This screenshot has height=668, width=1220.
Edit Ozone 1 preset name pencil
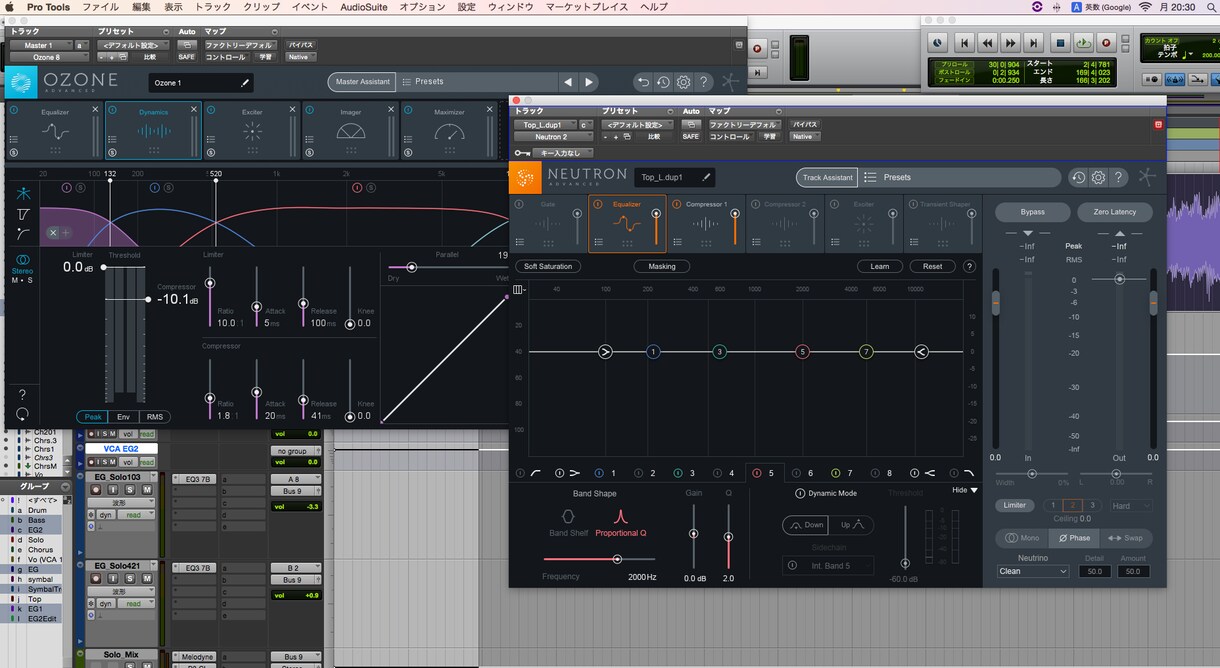(246, 83)
